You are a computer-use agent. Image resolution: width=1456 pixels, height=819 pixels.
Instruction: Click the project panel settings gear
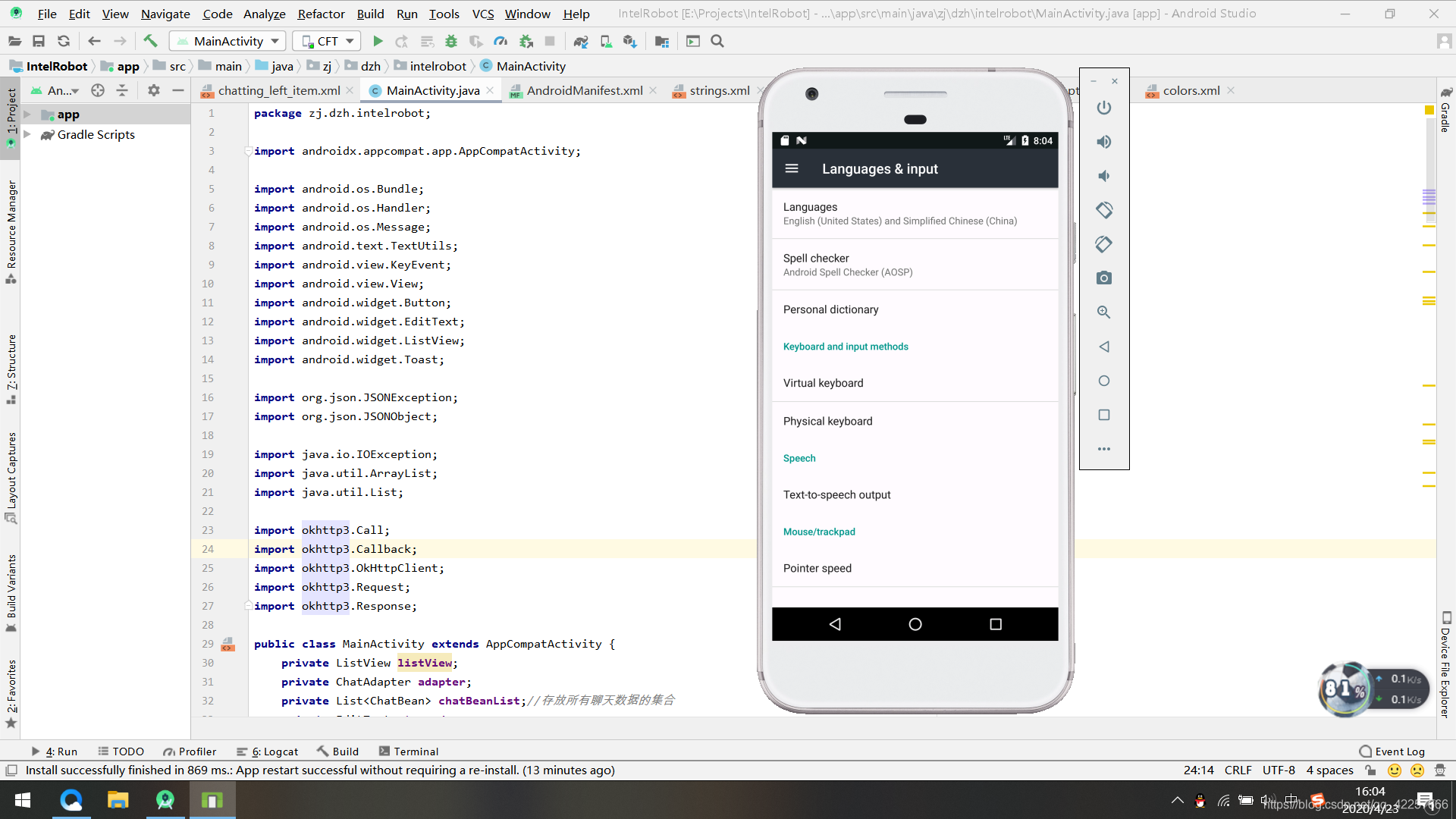[x=154, y=90]
